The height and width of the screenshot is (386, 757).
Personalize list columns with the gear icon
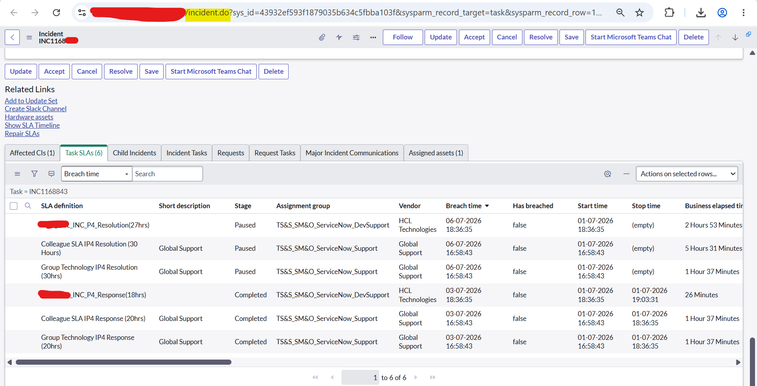(608, 174)
